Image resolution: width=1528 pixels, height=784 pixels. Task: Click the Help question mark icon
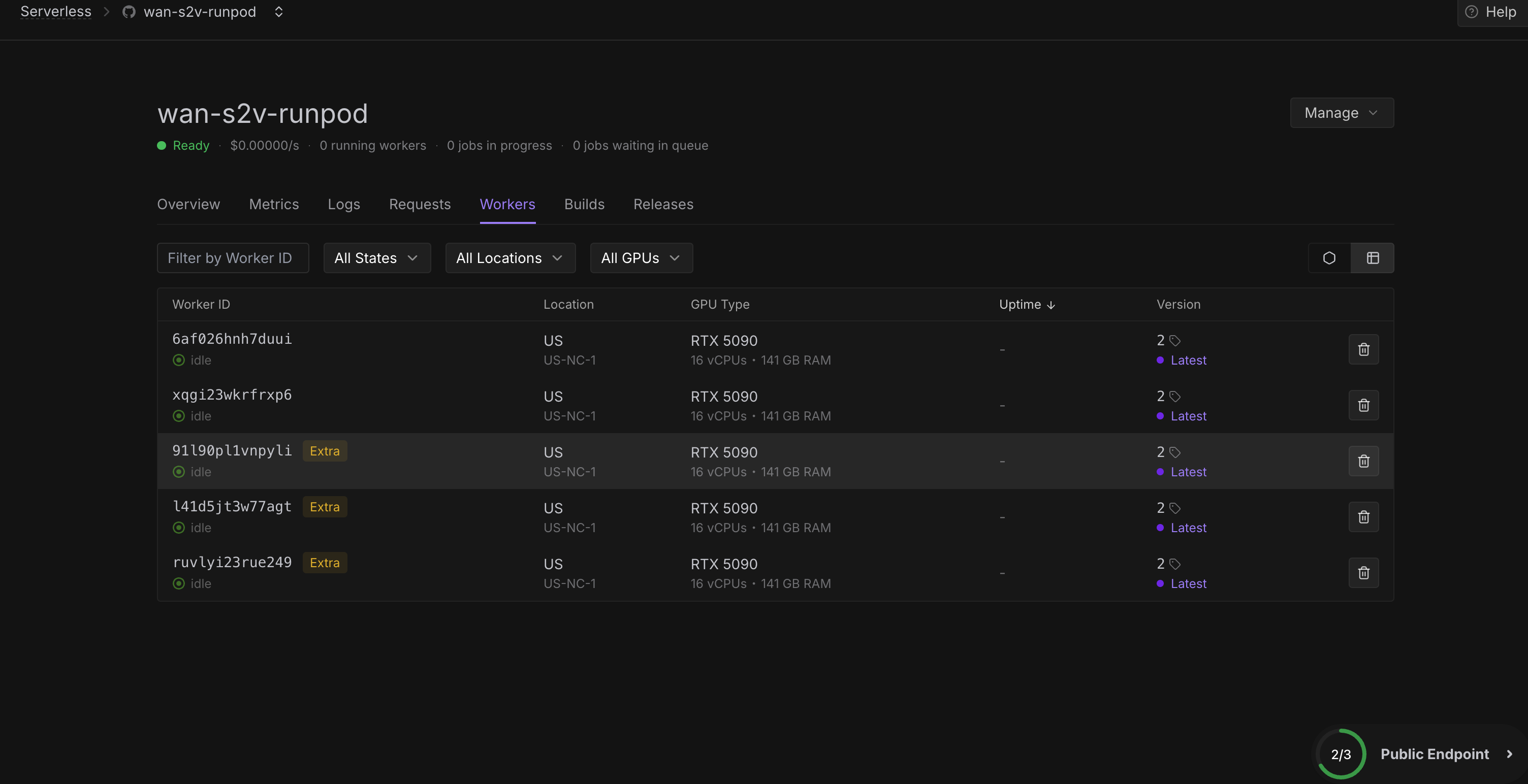tap(1472, 12)
